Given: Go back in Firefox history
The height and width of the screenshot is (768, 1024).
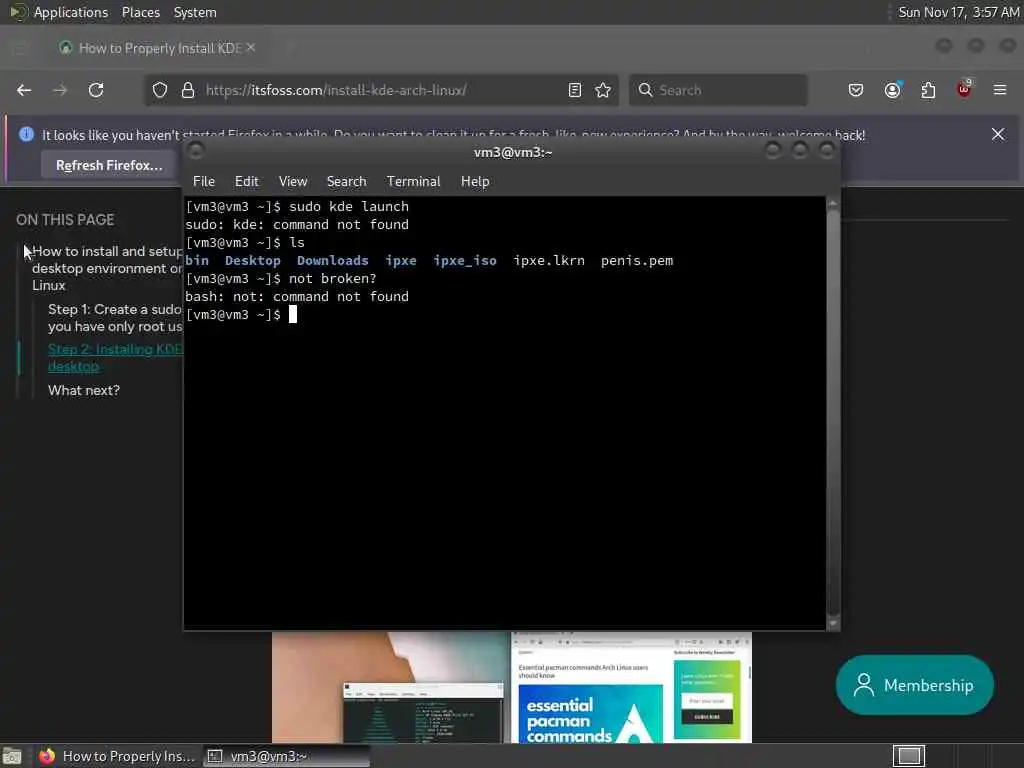Looking at the screenshot, I should click(24, 90).
